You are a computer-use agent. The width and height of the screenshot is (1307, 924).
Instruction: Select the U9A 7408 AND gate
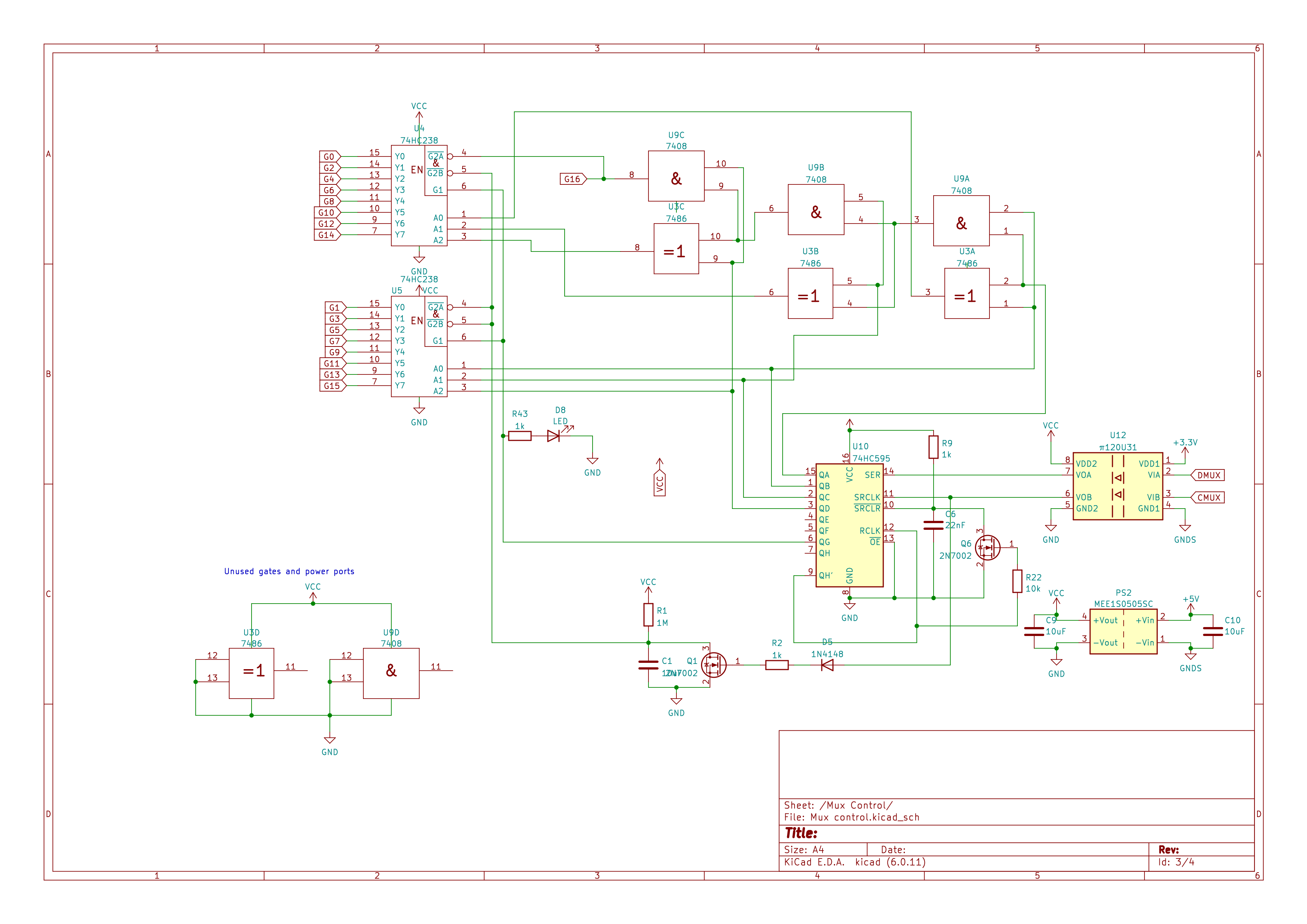coord(961,221)
